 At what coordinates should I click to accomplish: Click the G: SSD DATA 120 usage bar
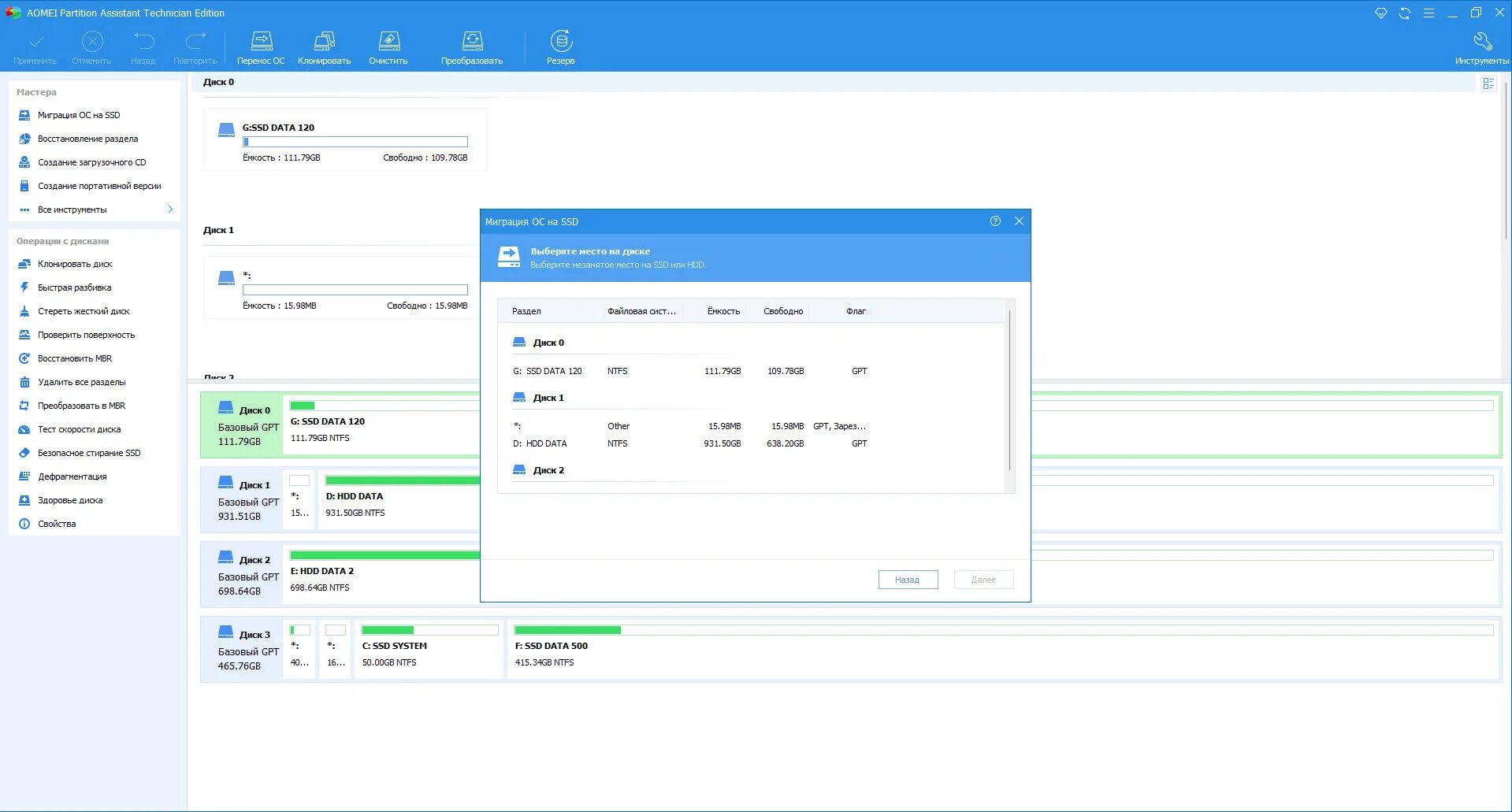coord(355,142)
